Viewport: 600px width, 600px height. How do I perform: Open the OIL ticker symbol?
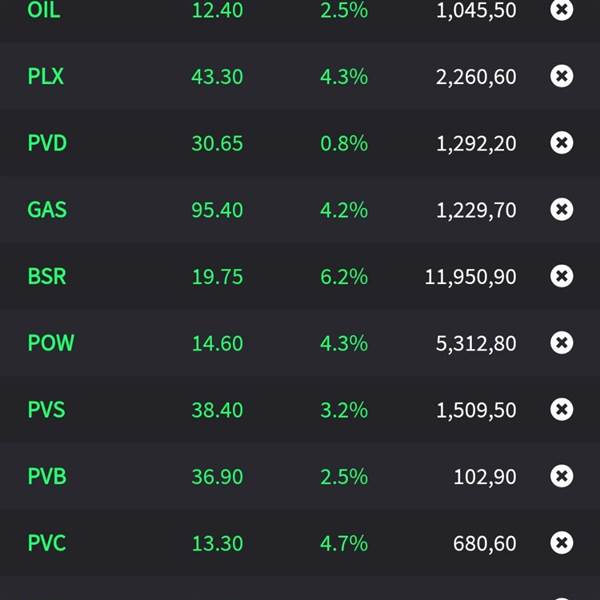point(44,10)
